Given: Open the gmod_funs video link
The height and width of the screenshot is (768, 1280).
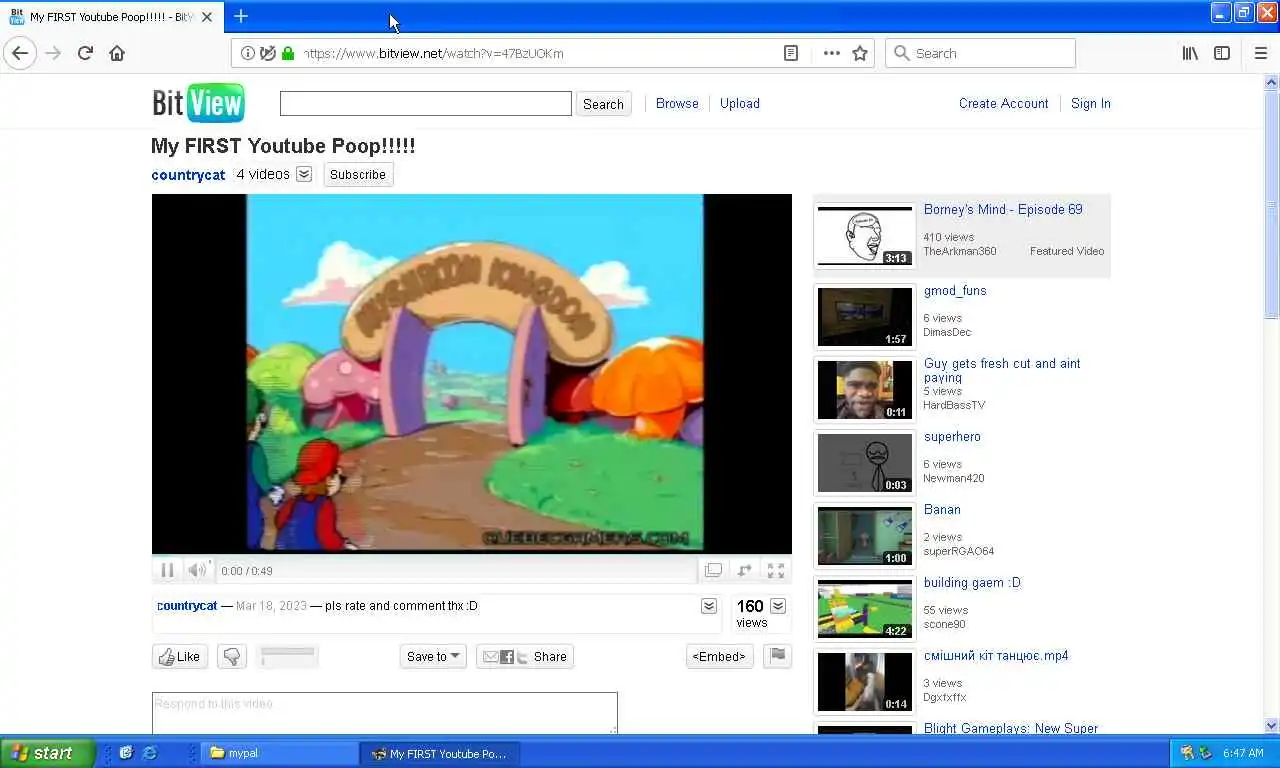Looking at the screenshot, I should pos(955,291).
